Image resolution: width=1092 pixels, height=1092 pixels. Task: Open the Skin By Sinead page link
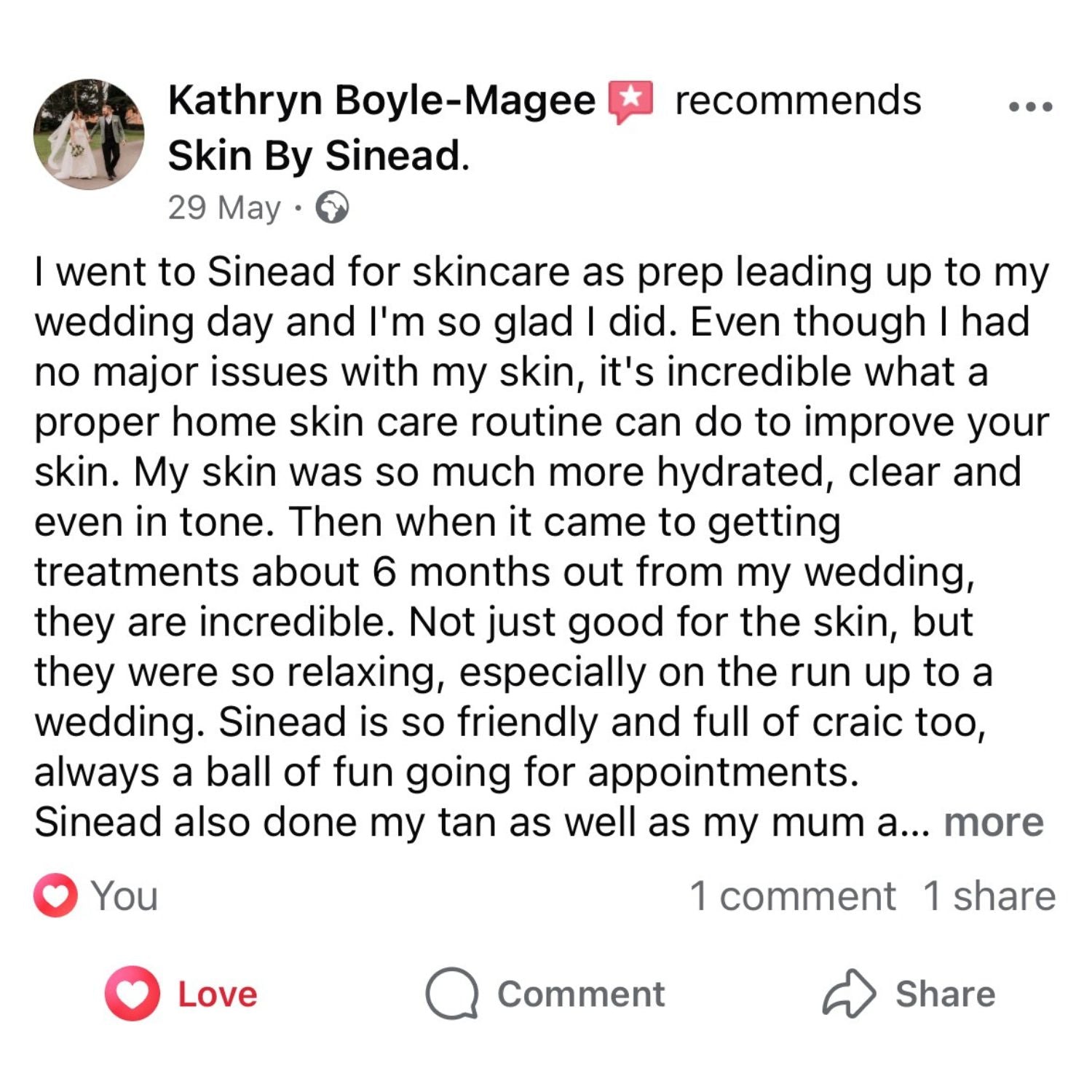click(317, 156)
